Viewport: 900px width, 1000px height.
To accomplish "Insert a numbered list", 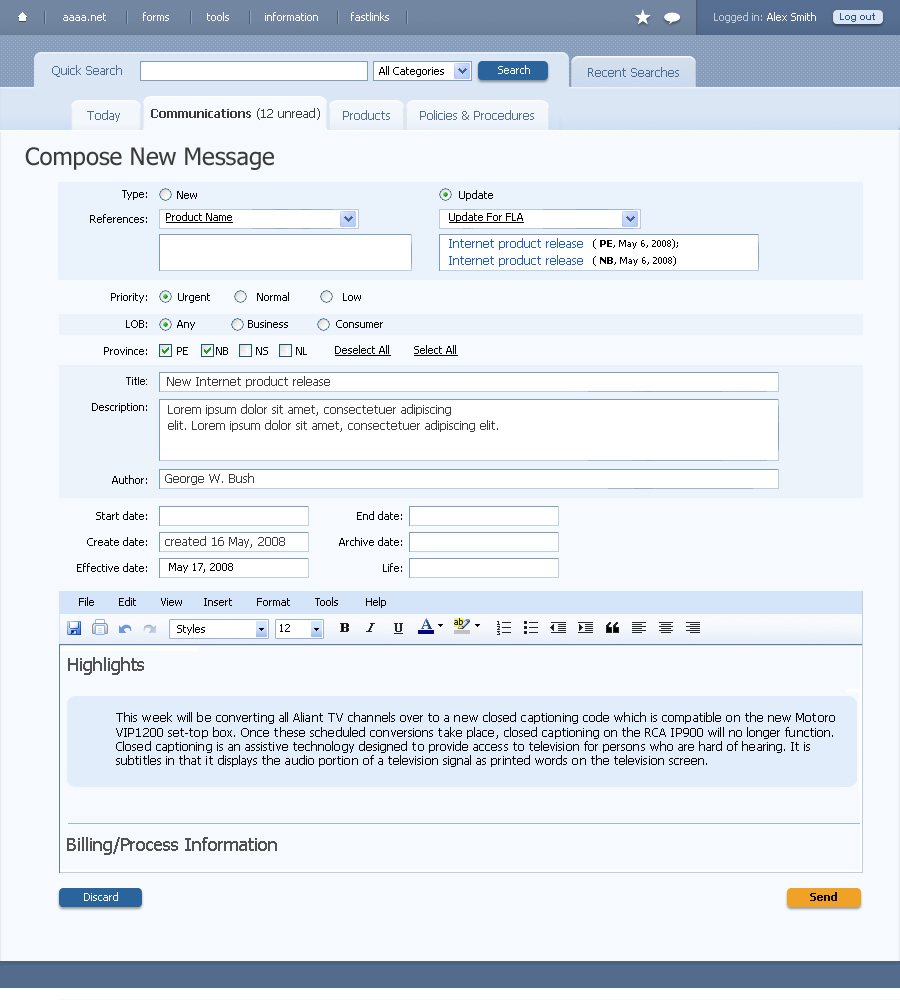I will (x=504, y=628).
